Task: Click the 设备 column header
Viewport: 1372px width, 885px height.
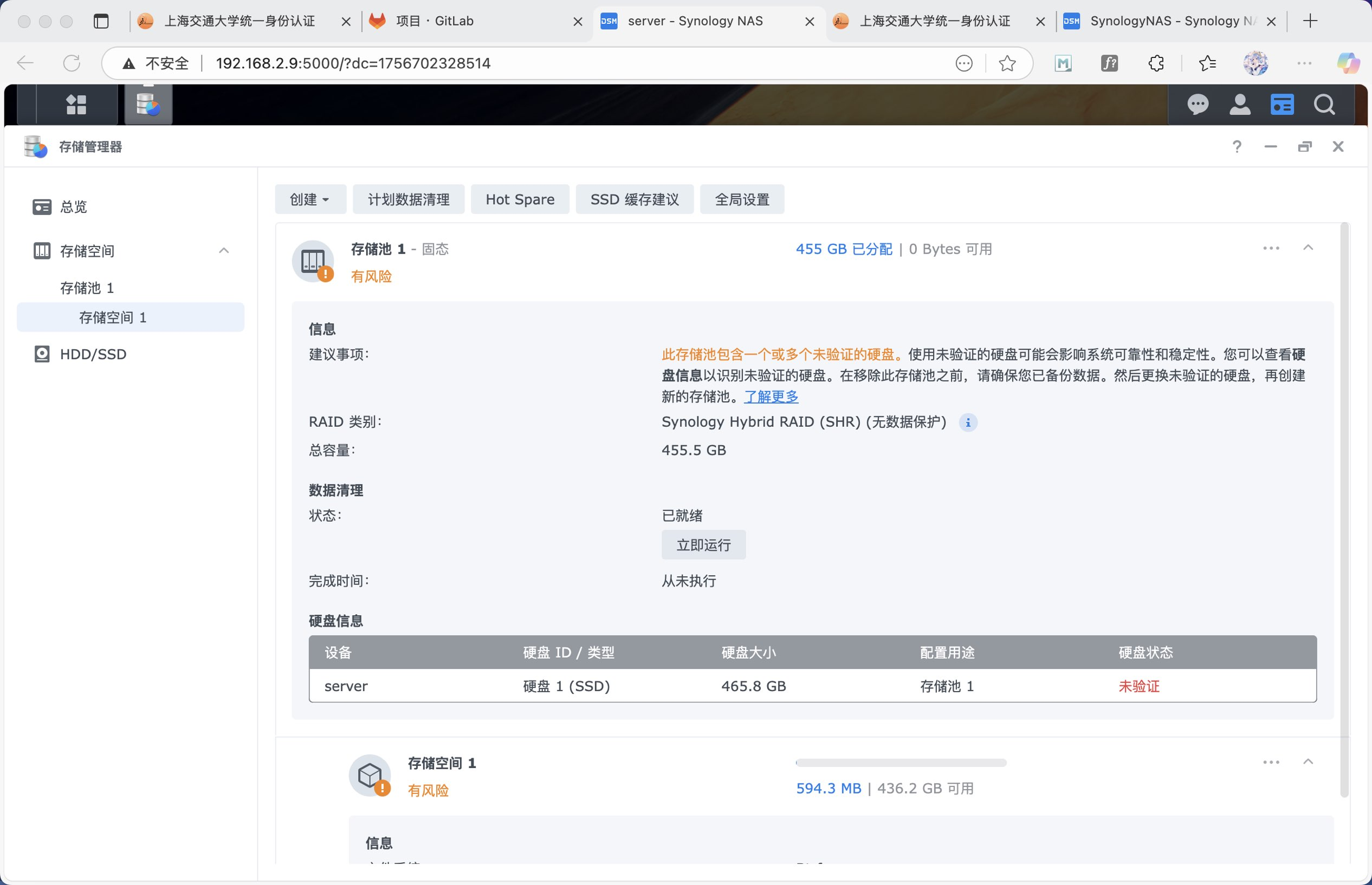Action: [338, 652]
